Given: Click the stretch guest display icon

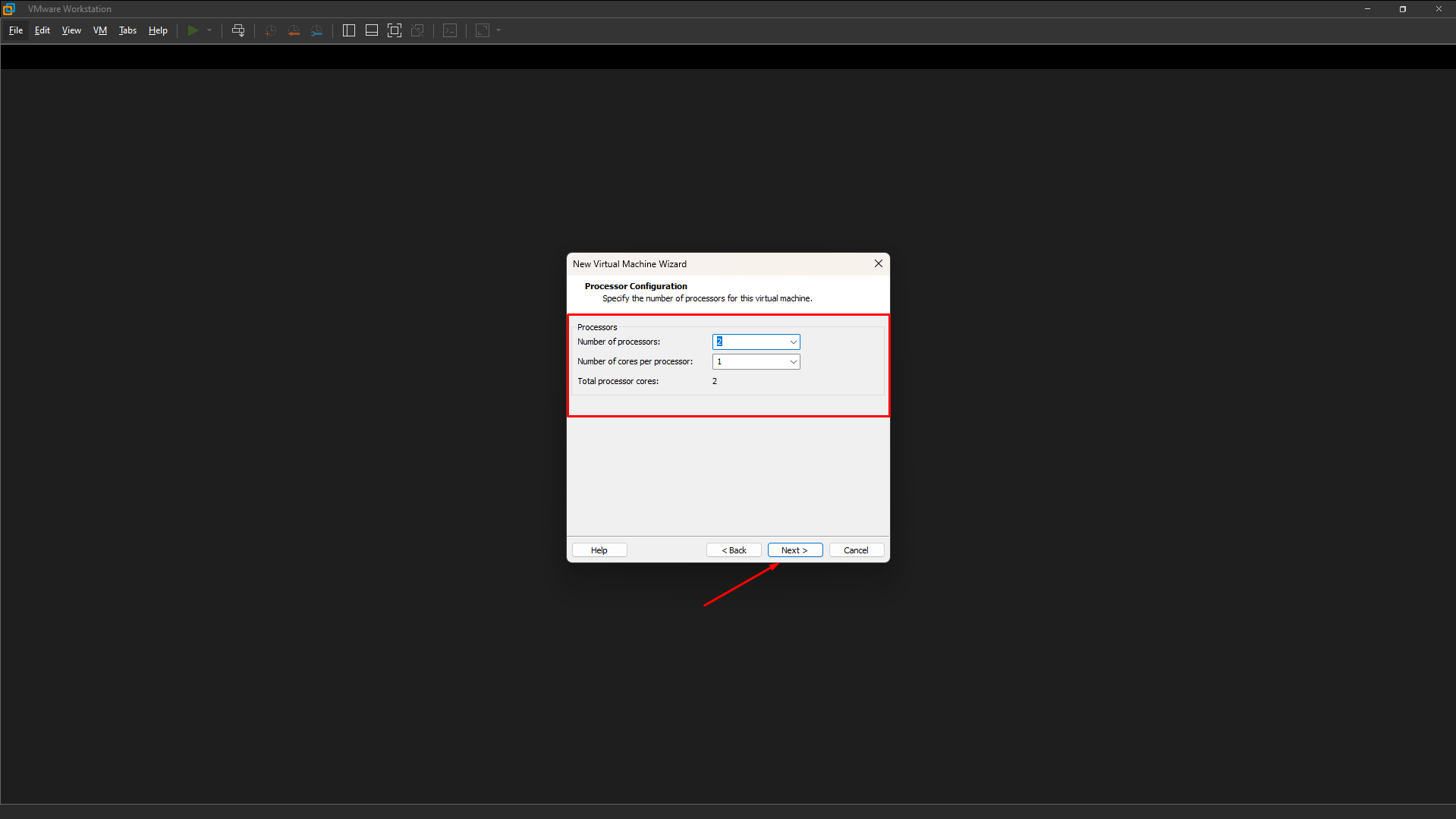Looking at the screenshot, I should click(483, 30).
